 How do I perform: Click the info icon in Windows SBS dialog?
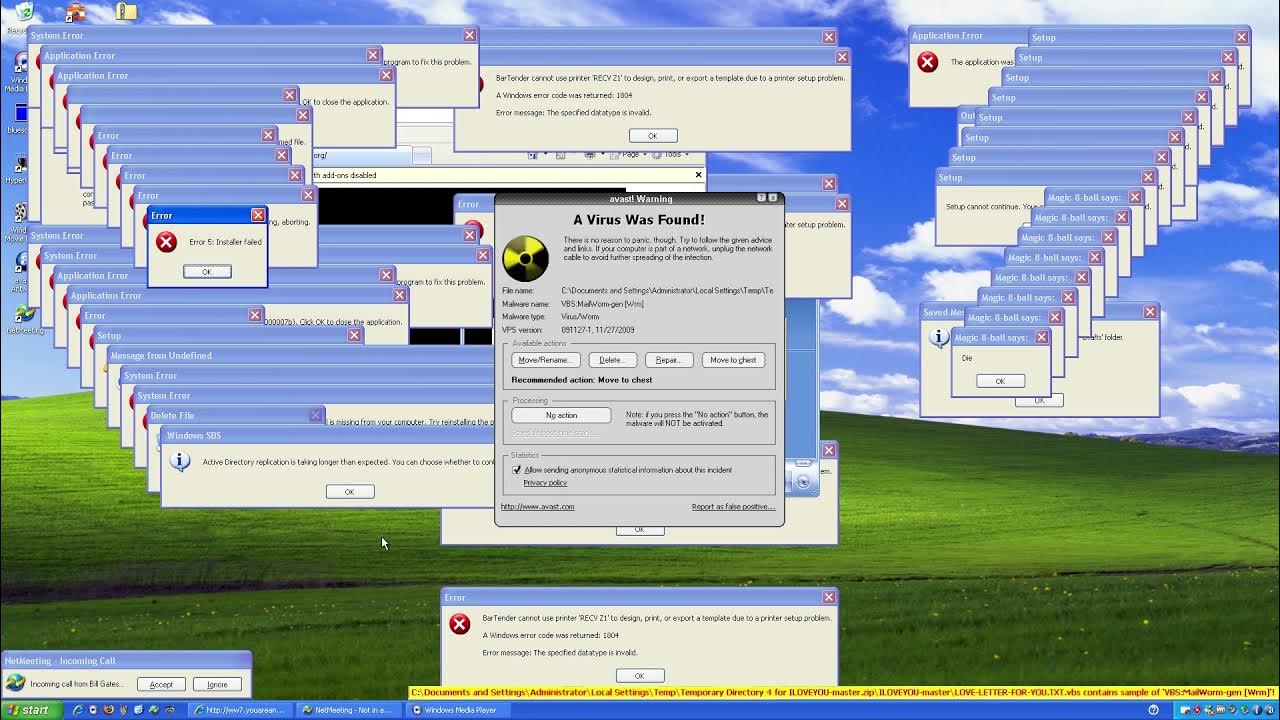180,461
